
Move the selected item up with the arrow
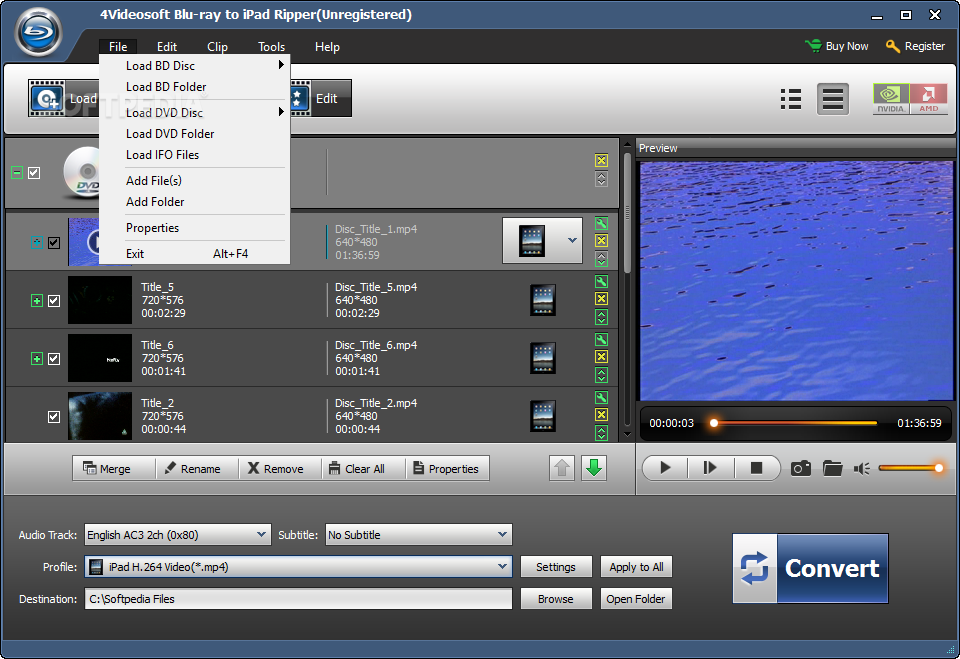point(562,469)
